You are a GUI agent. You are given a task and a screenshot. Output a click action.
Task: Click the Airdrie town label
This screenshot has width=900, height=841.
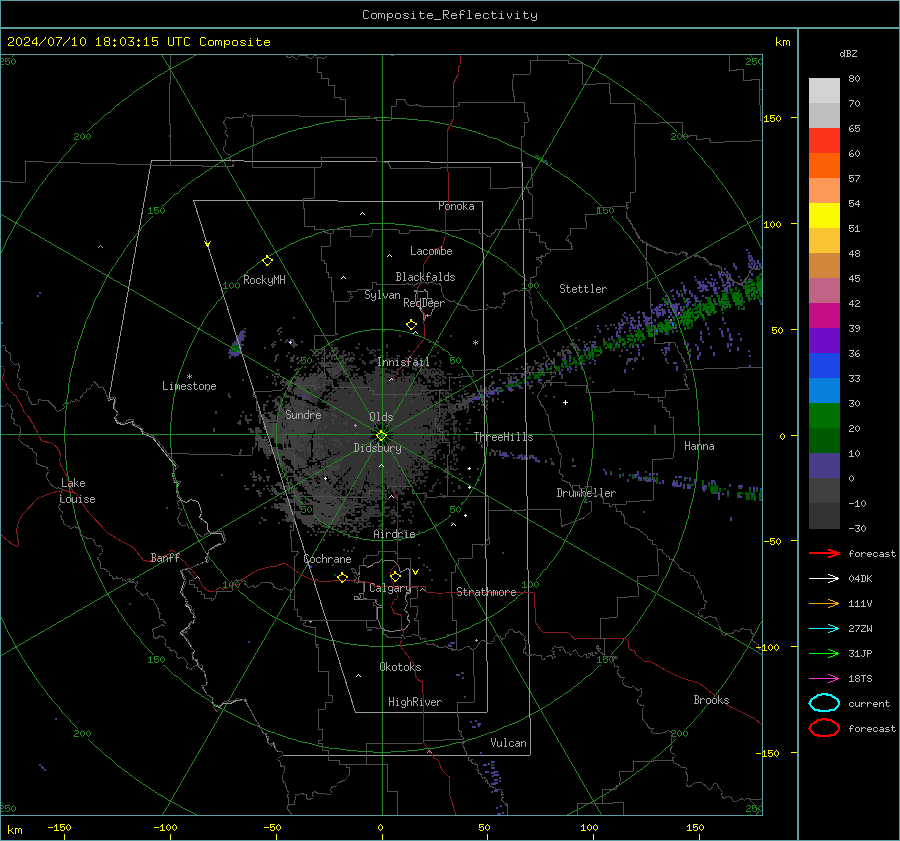[394, 534]
